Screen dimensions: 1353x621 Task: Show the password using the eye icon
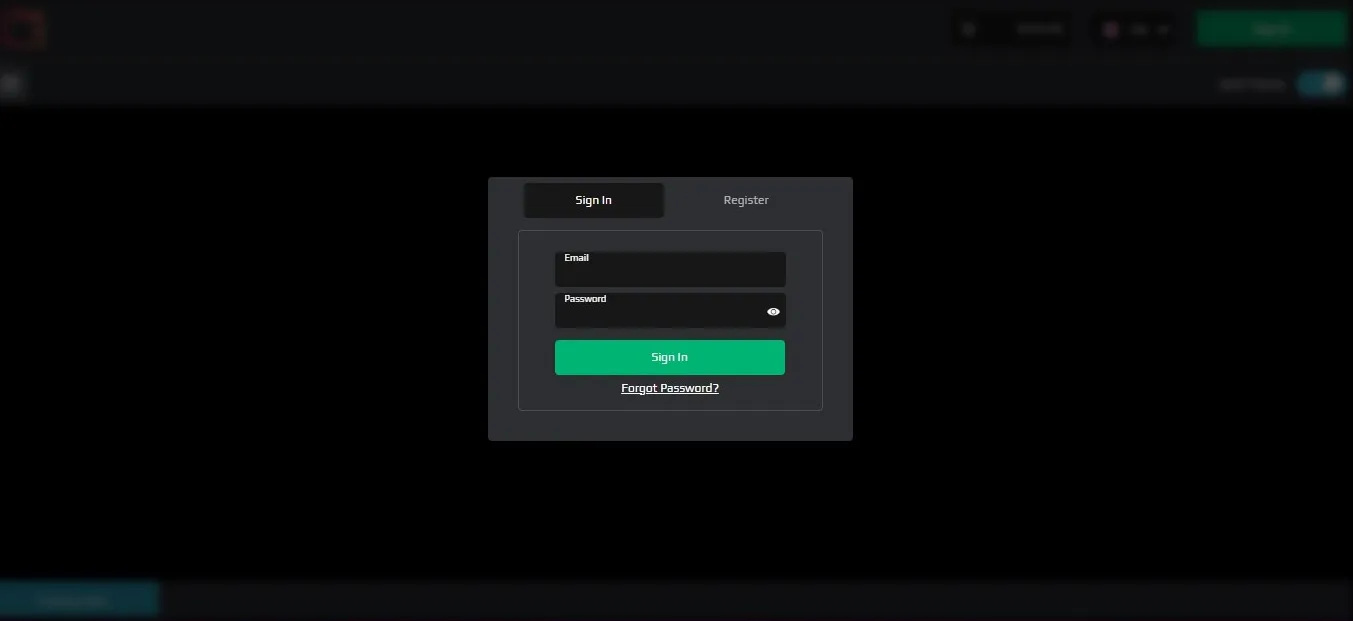[773, 312]
